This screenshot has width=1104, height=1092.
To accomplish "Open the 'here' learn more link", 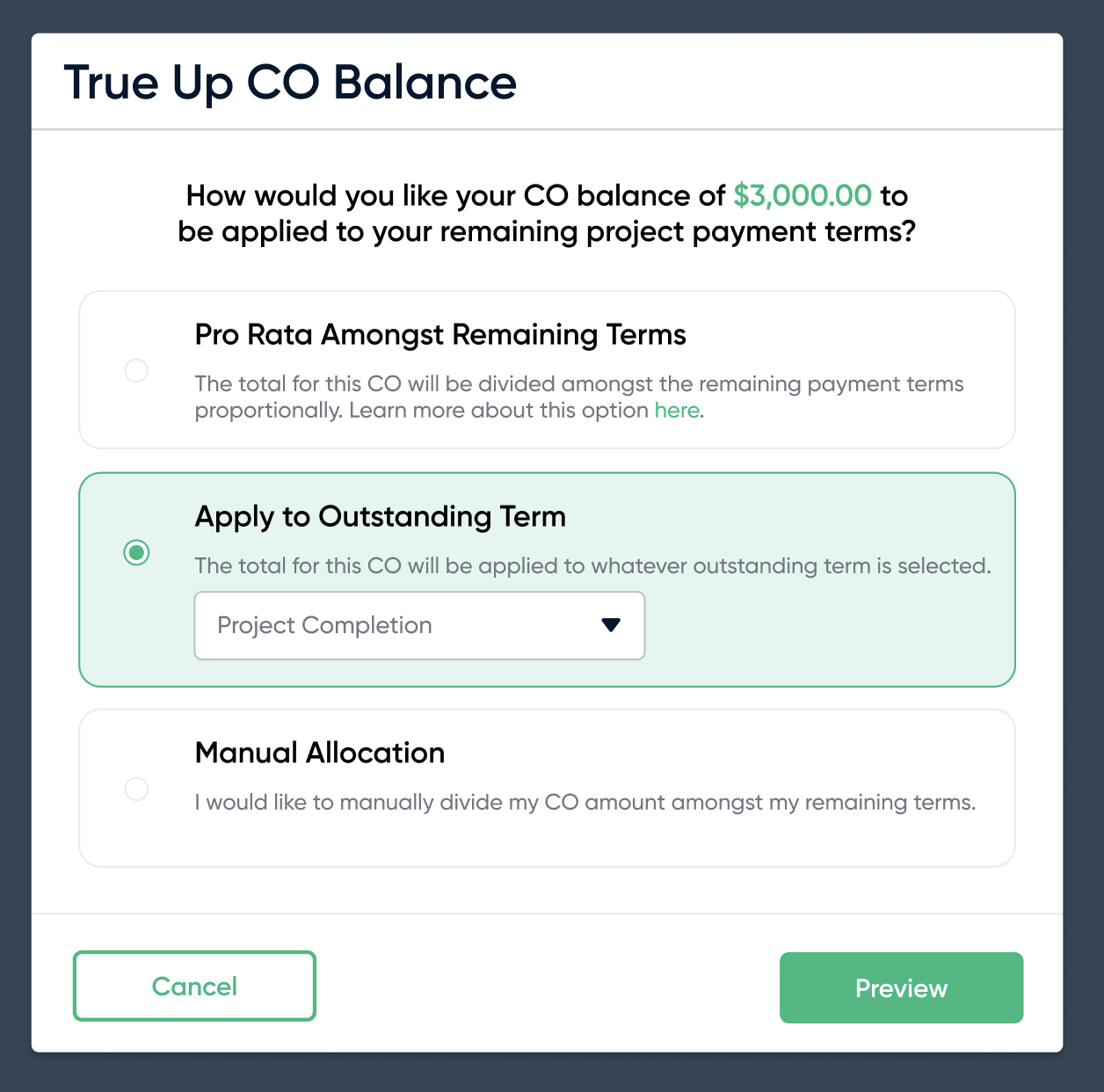I will pyautogui.click(x=677, y=411).
